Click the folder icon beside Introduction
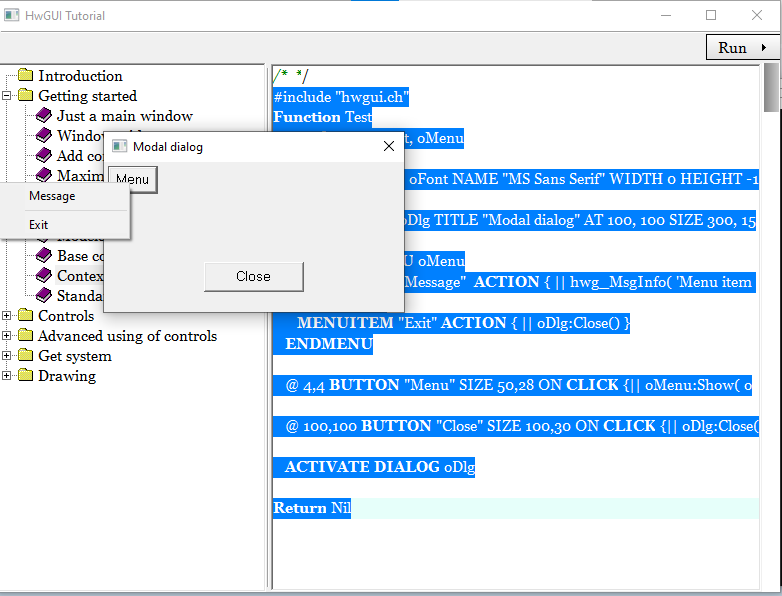782x596 pixels. (25, 76)
